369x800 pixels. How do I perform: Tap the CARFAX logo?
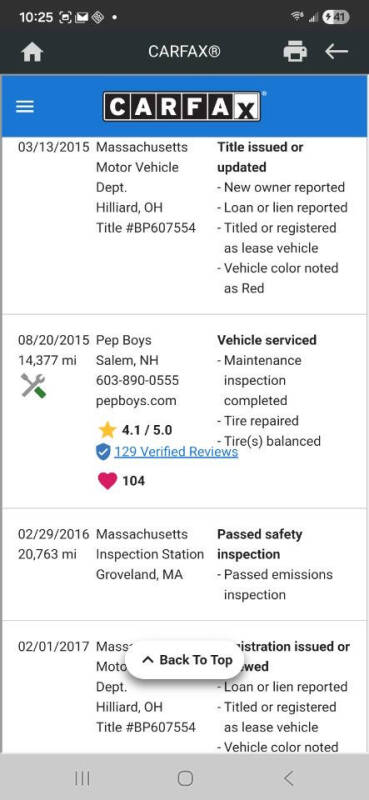pyautogui.click(x=182, y=106)
